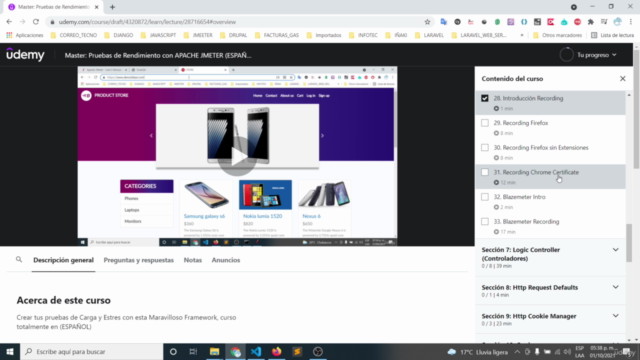Click the course title Master: Pruebas de Rendimiento
640x360 pixels.
click(158, 55)
